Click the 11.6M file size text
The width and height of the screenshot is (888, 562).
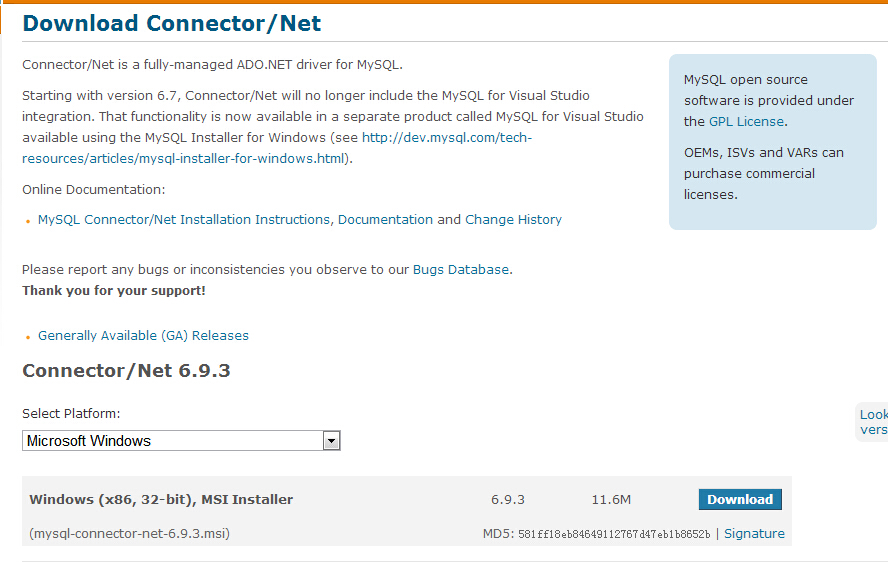[611, 499]
